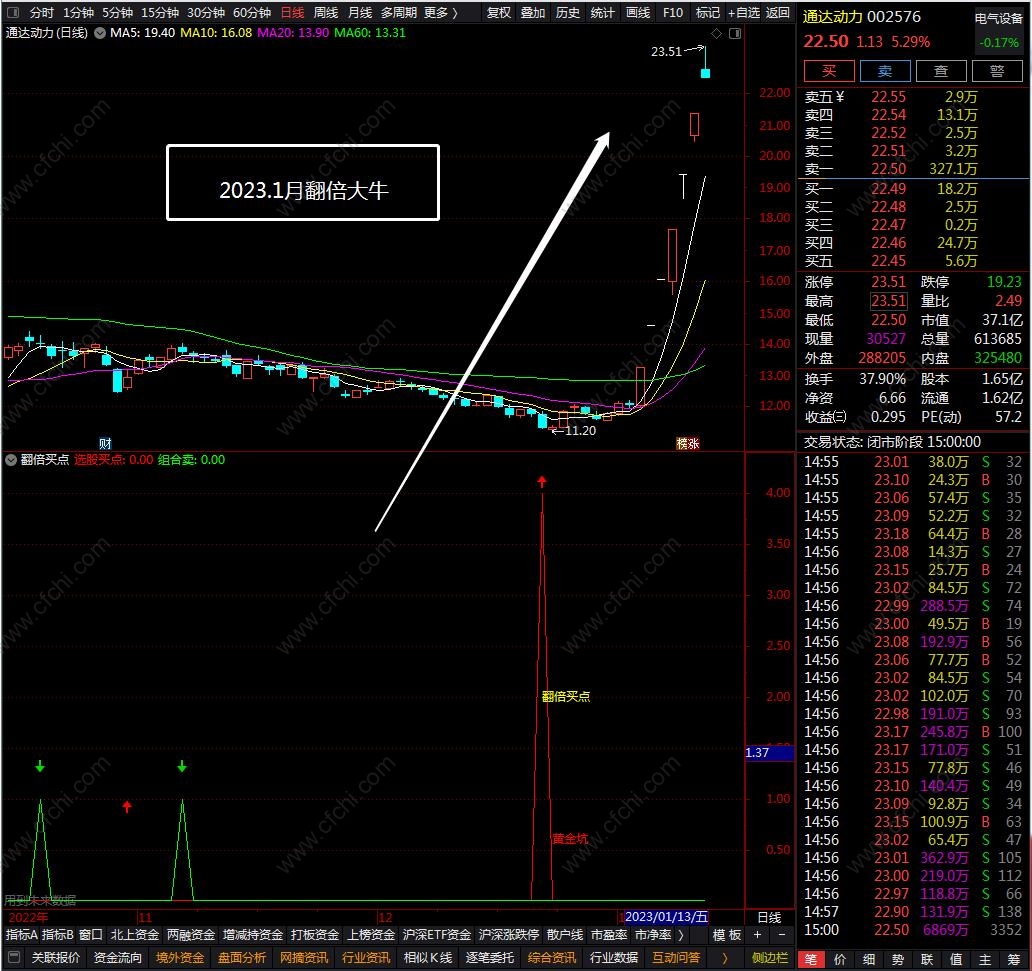This screenshot has height=971, width=1032.
Task: Select the 价 price tab in quote panel
Action: pyautogui.click(x=840, y=959)
